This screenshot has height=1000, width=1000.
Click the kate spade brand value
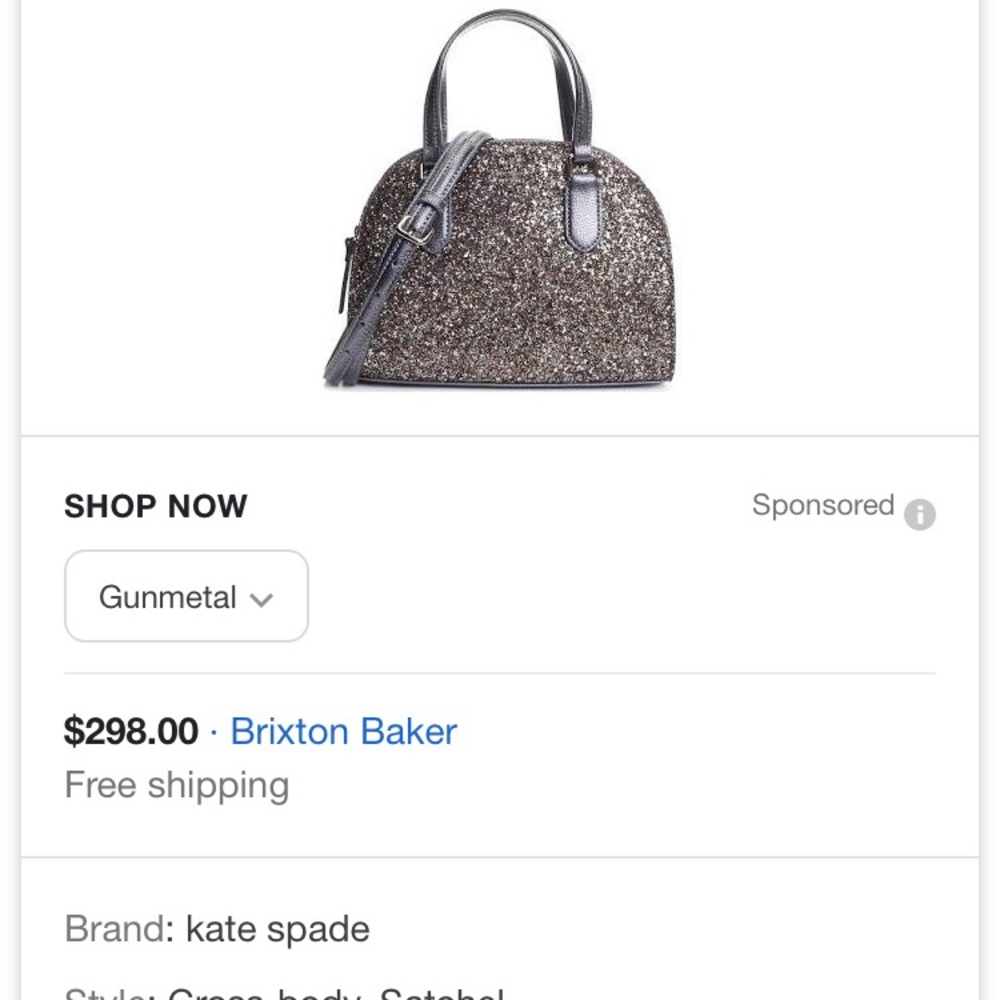tap(277, 929)
